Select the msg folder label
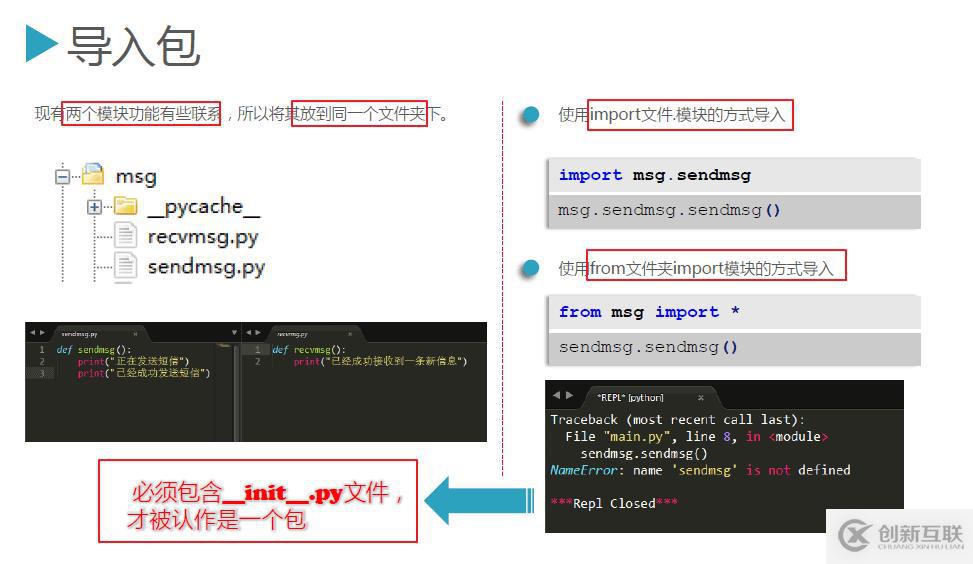This screenshot has height=564, width=973. pyautogui.click(x=137, y=177)
